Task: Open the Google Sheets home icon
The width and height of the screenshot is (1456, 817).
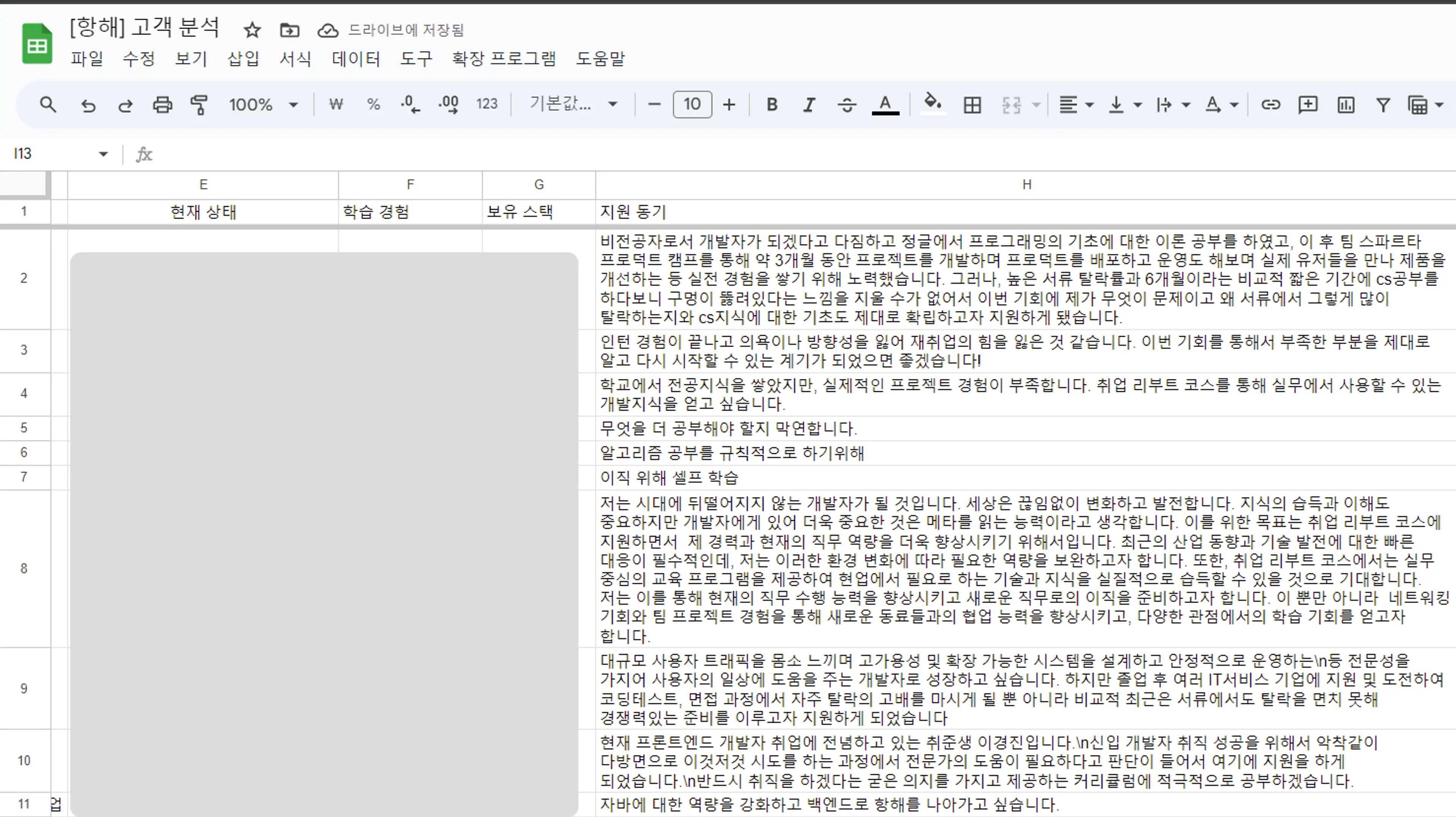Action: tap(37, 44)
